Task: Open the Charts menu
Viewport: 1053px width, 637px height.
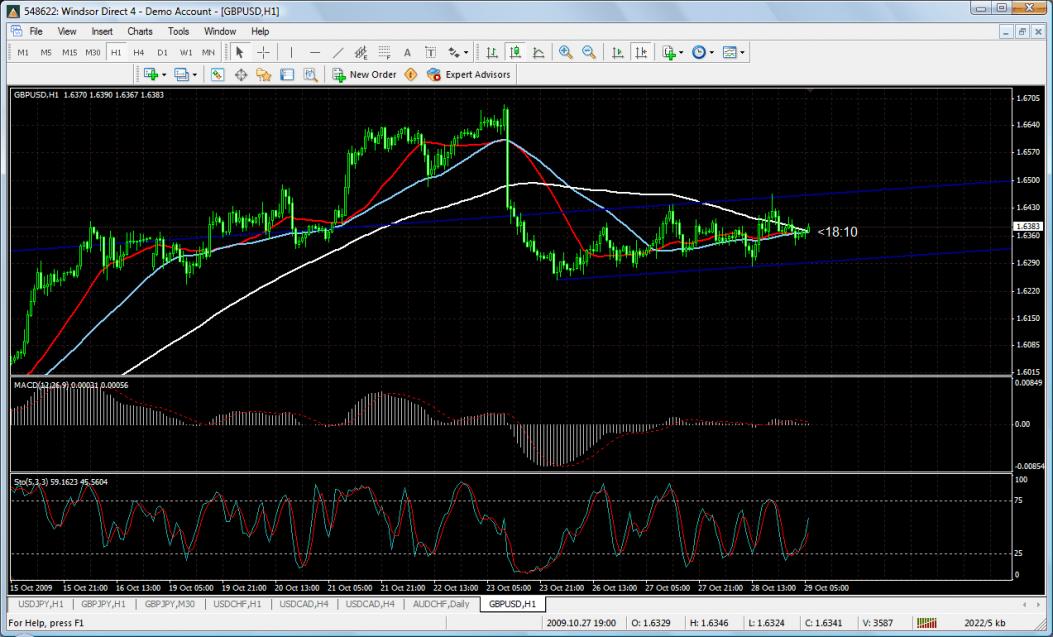Action: click(140, 31)
